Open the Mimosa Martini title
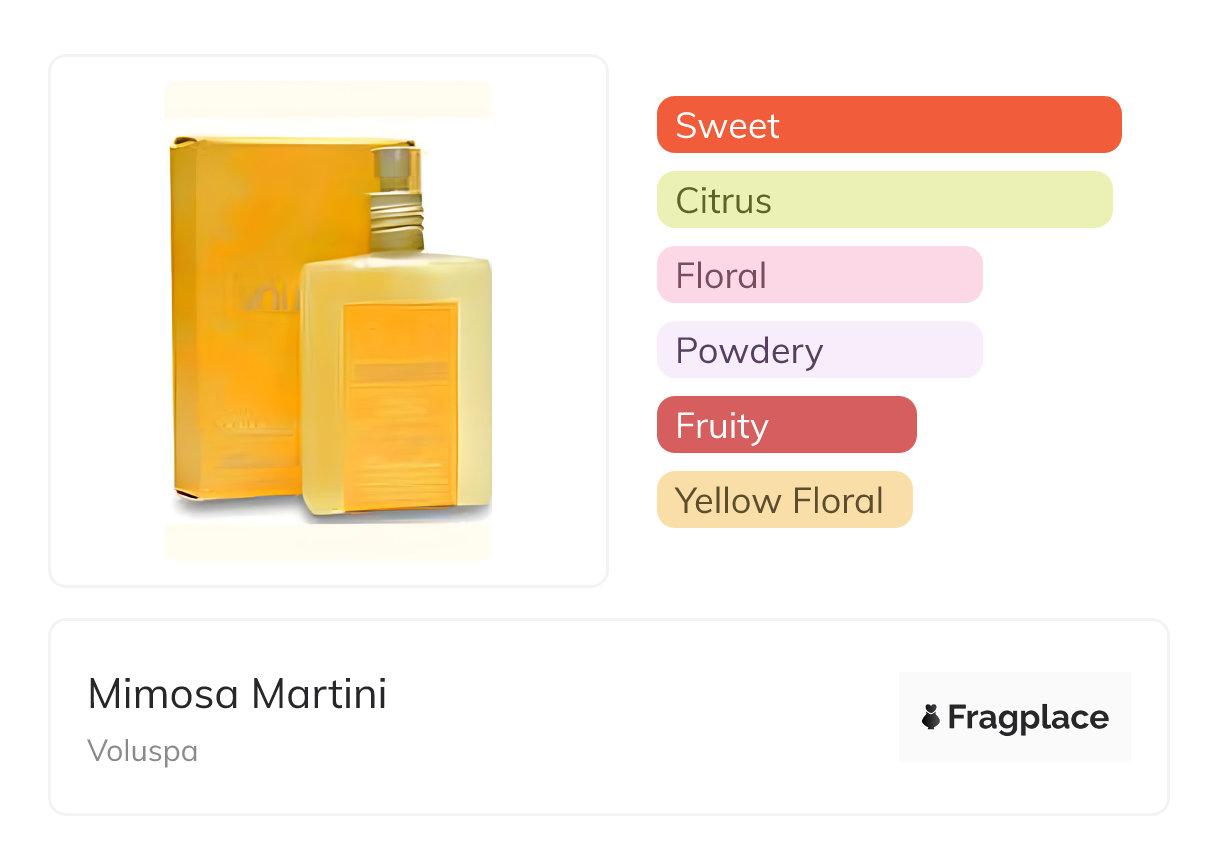Viewport: 1218px width, 864px height. tap(237, 694)
